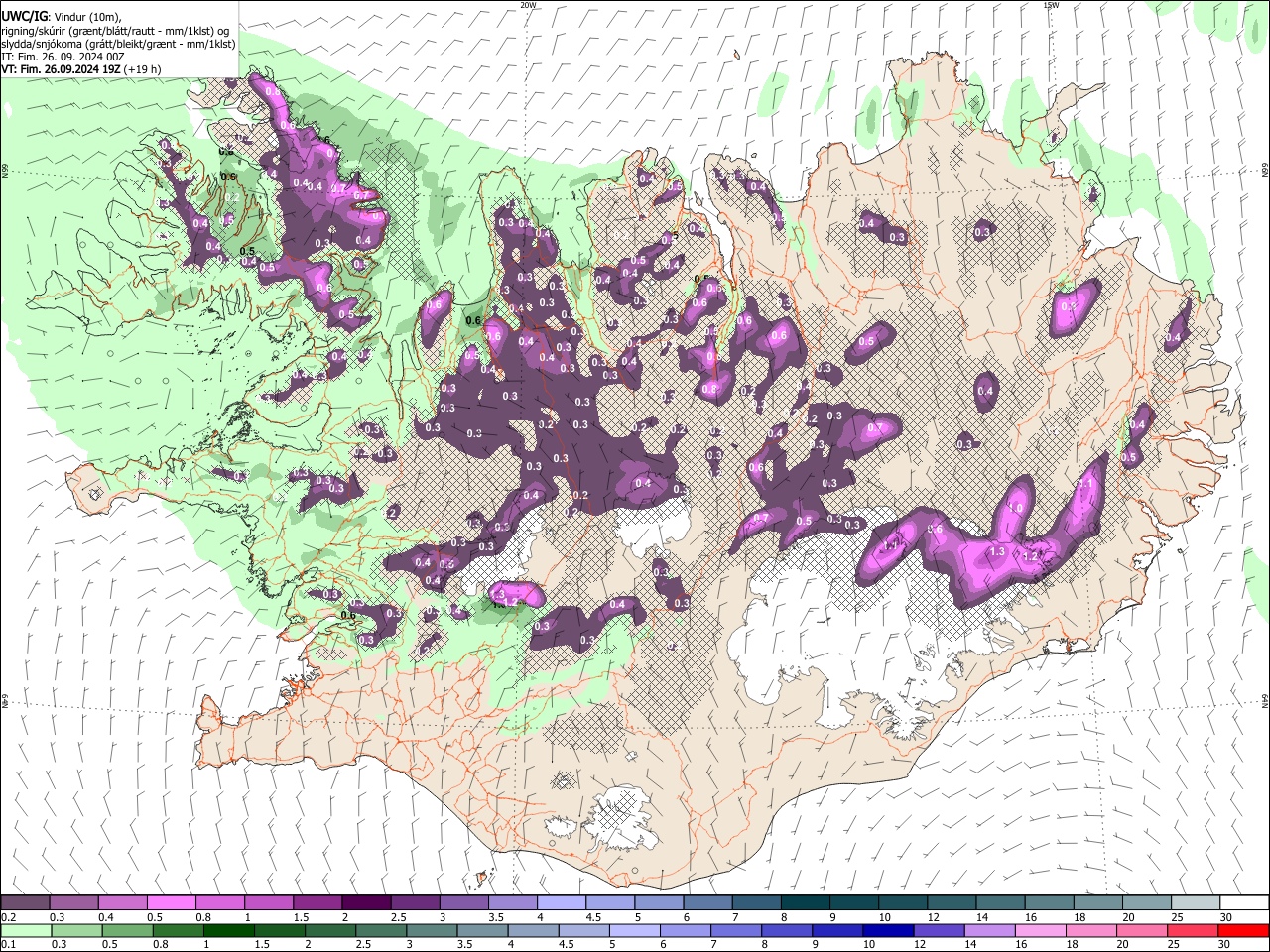This screenshot has width=1270, height=952.
Task: Select the purple lower swatch labeled 12
Action: point(938,930)
